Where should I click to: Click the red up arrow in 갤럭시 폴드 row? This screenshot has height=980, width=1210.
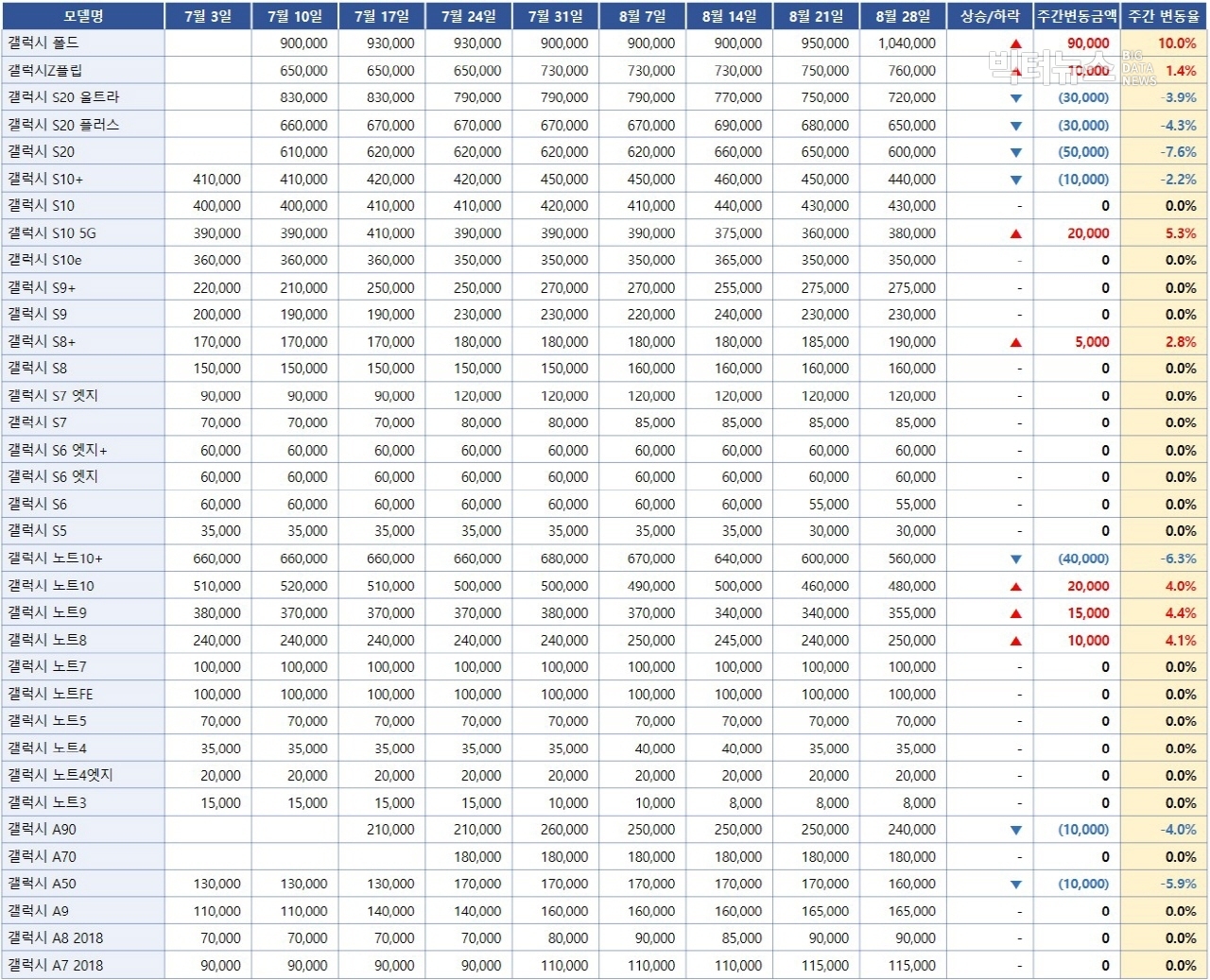[x=1015, y=43]
